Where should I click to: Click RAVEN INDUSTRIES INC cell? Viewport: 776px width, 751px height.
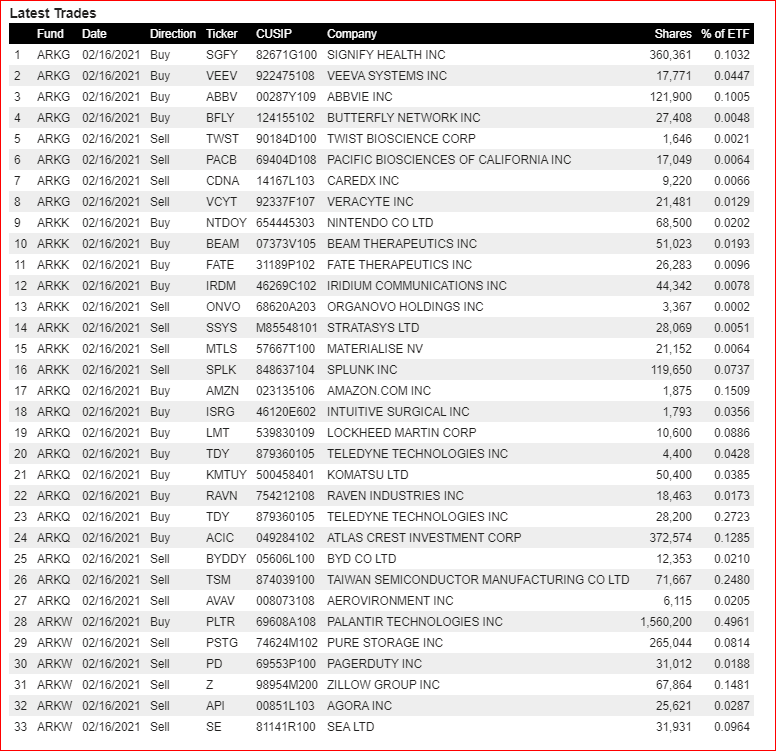click(x=395, y=496)
